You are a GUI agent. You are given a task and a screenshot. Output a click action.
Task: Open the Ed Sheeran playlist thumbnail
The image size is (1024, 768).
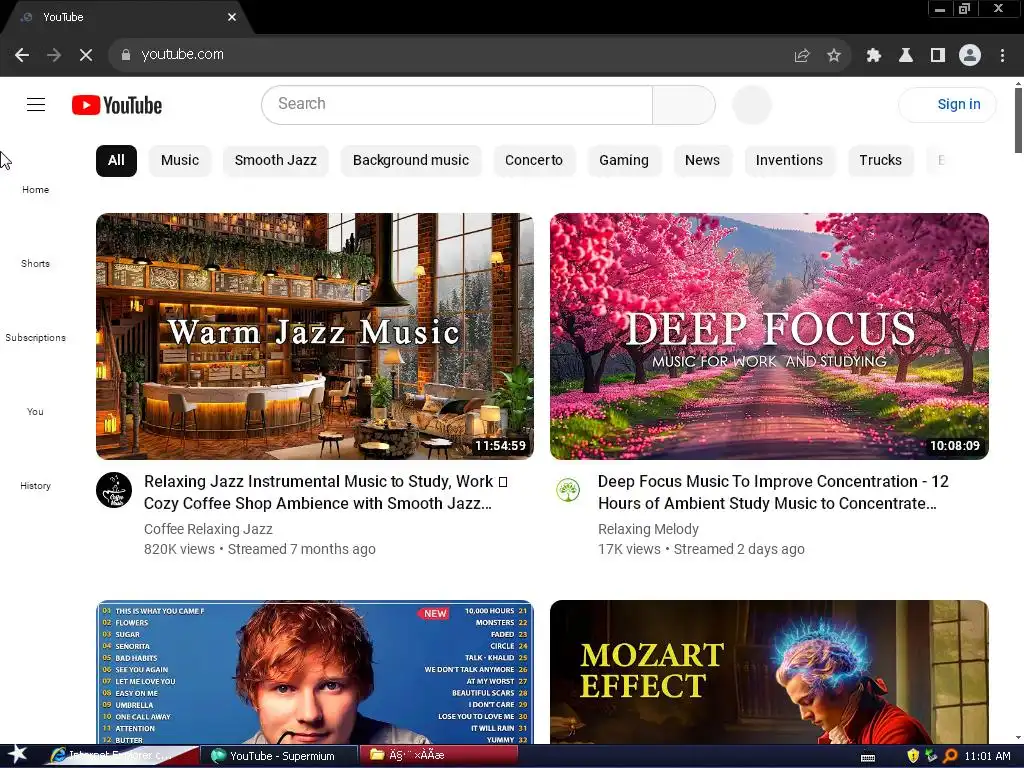coord(315,672)
